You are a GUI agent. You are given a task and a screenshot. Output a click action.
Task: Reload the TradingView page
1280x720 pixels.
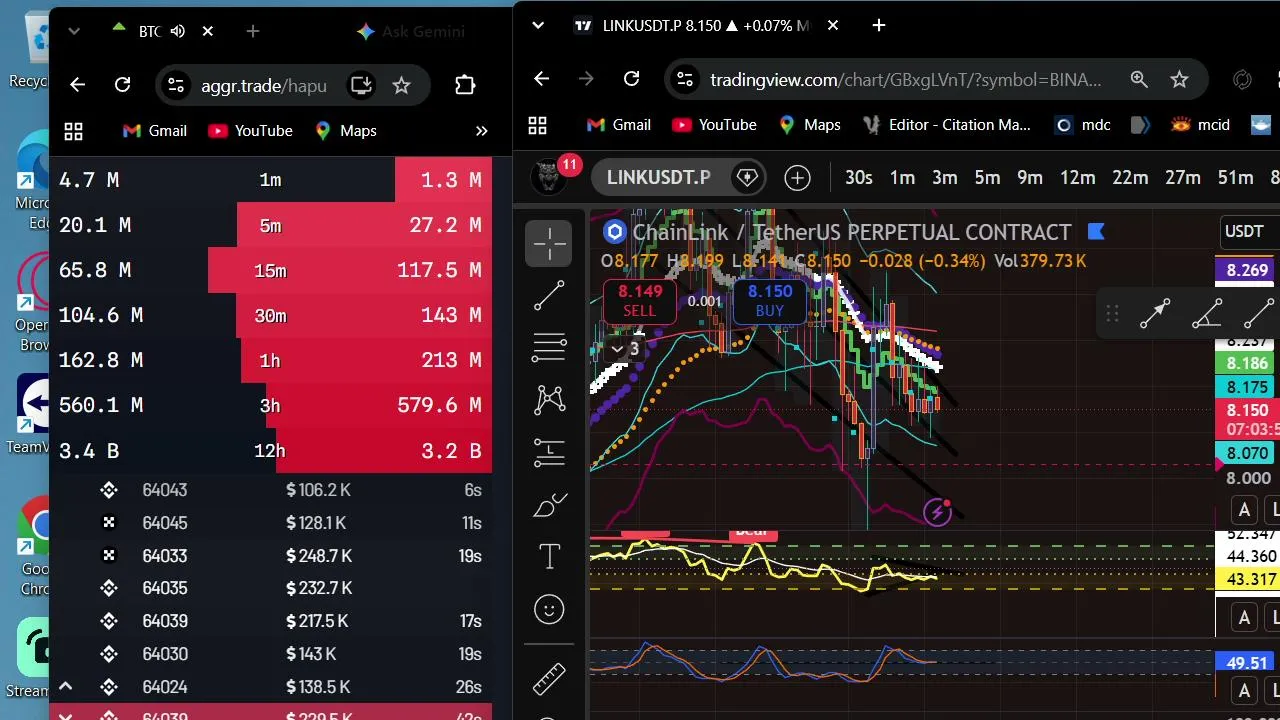631,79
